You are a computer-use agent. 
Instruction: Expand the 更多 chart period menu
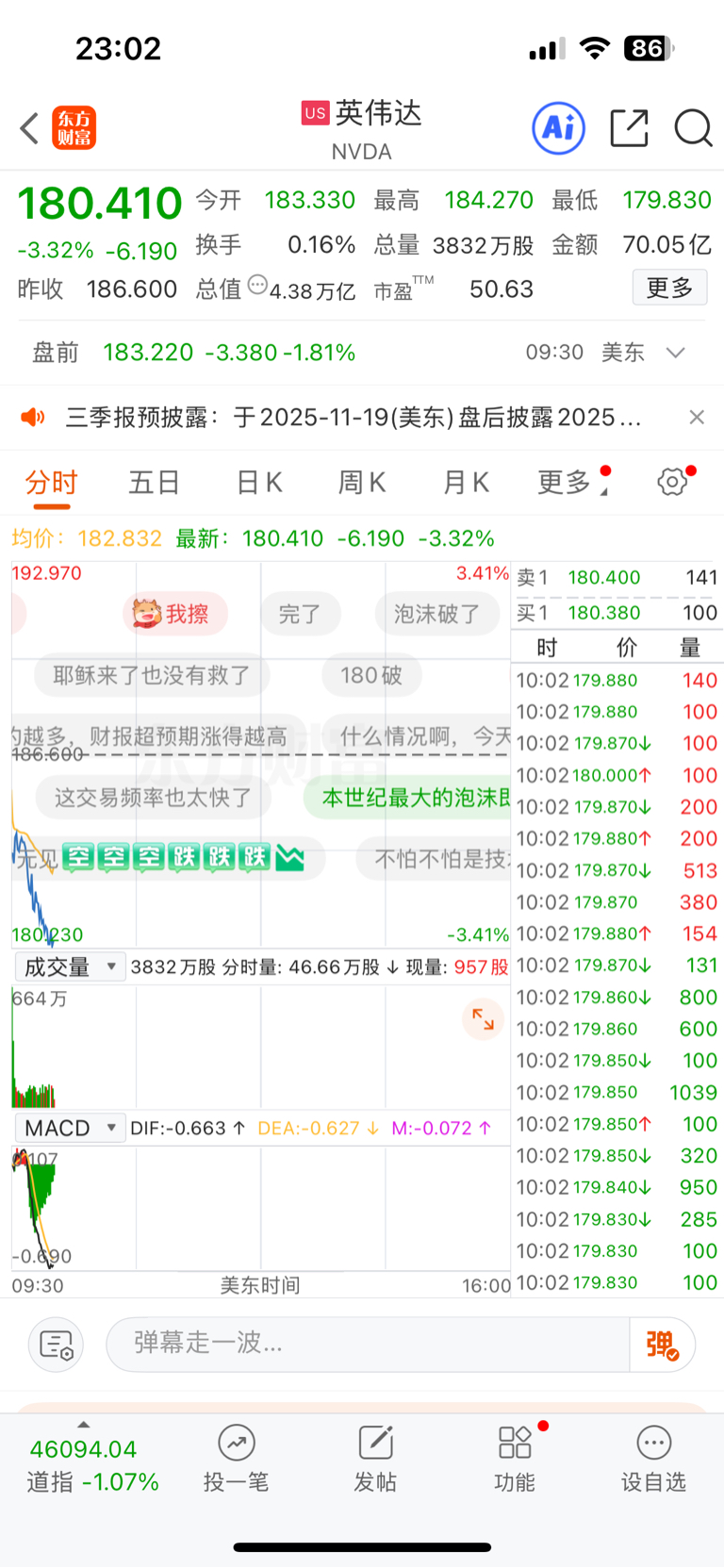coord(573,483)
